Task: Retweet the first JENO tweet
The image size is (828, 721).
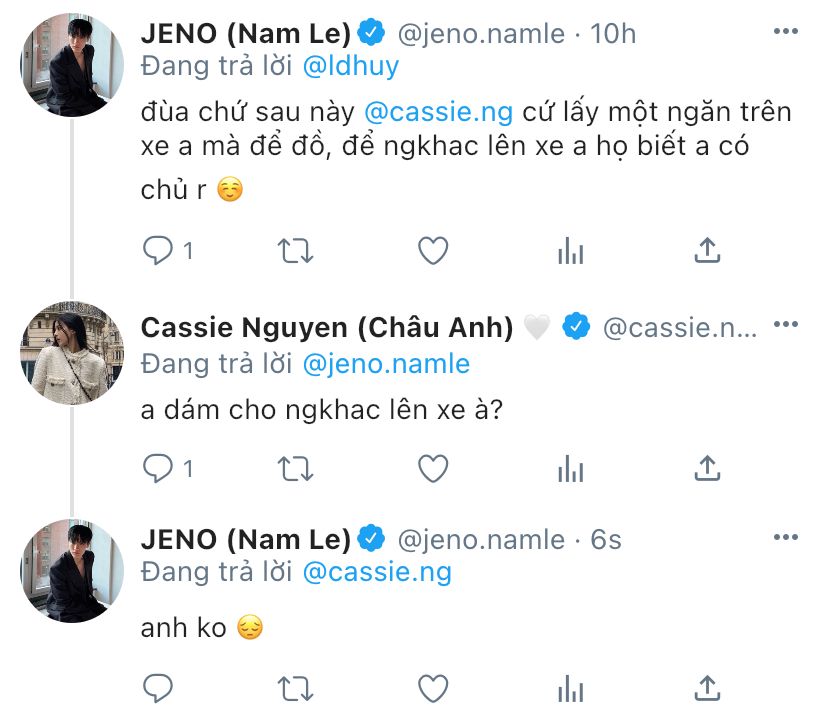Action: (295, 250)
